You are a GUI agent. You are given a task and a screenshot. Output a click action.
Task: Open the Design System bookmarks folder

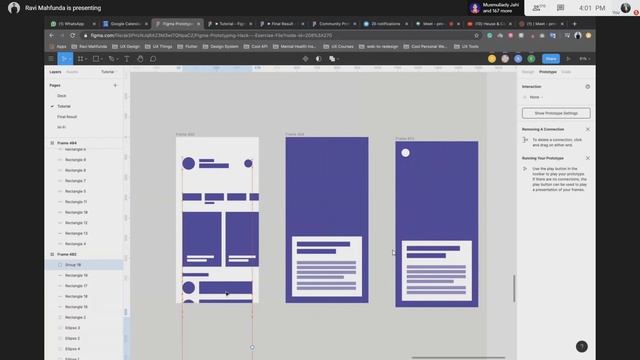click(220, 47)
